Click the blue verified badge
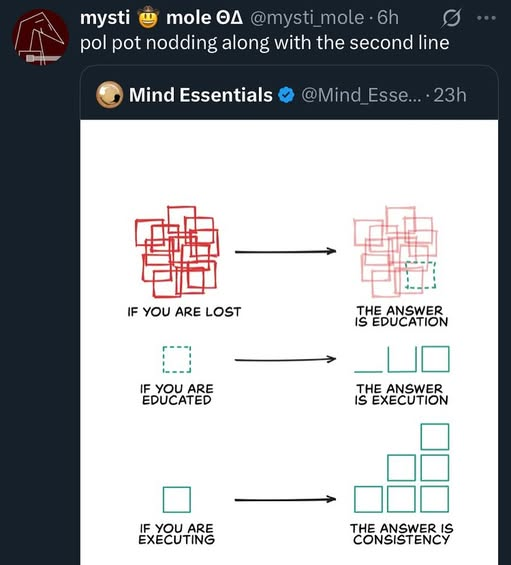The height and width of the screenshot is (565, 511). coord(286,95)
